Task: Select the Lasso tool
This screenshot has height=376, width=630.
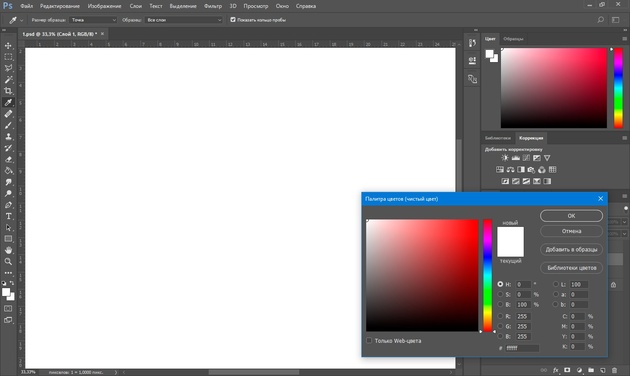Action: click(8, 68)
